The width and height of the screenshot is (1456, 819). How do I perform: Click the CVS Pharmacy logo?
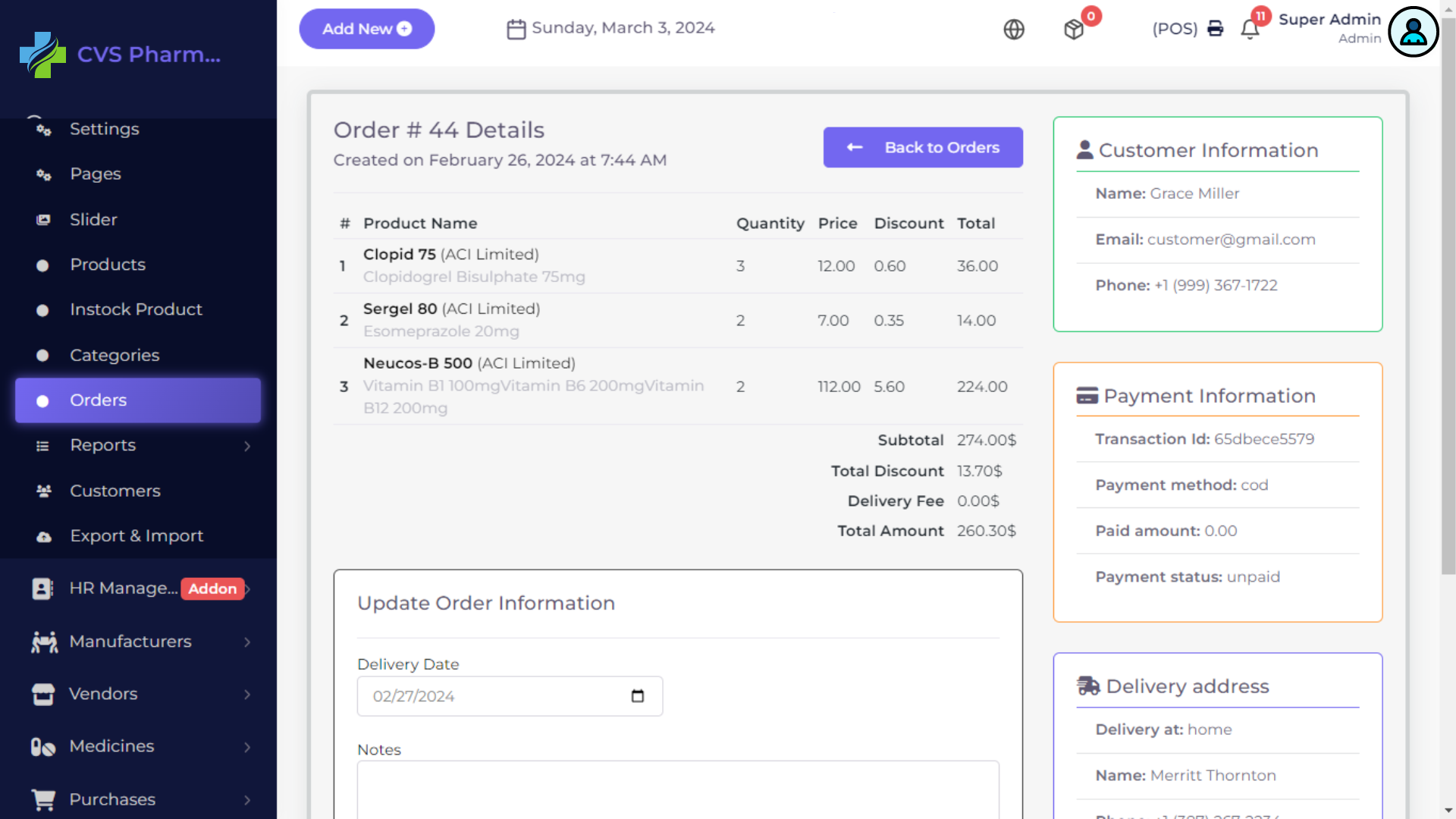[x=42, y=55]
